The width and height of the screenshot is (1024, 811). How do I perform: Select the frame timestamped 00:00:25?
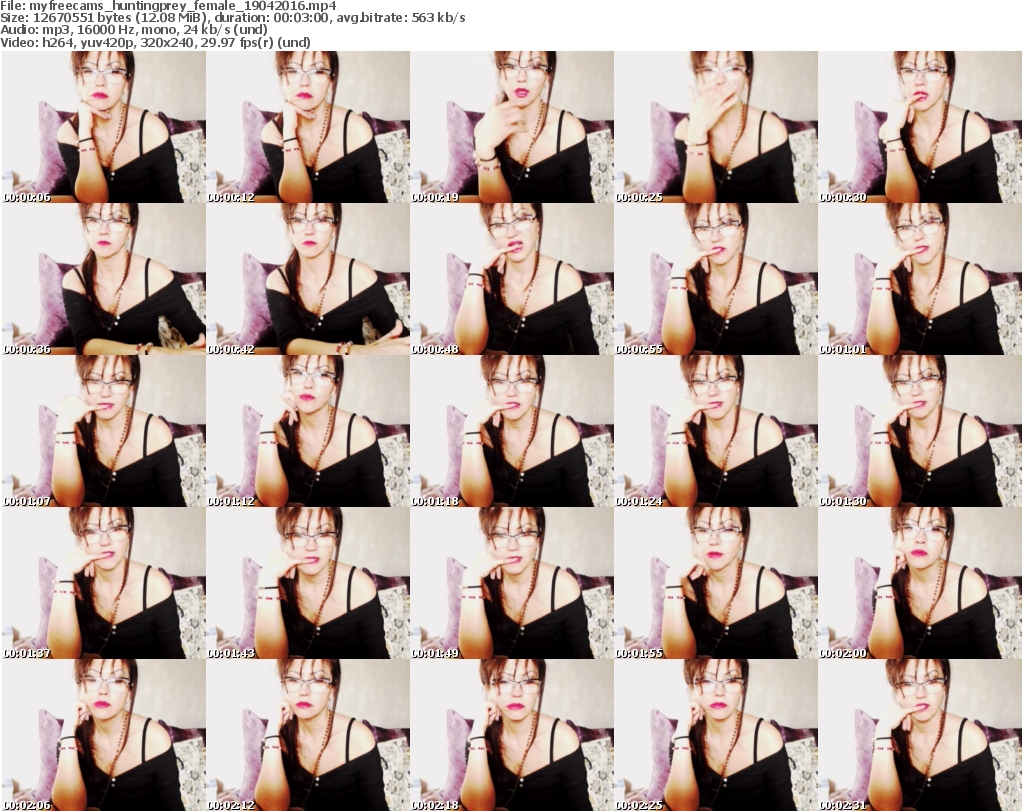click(716, 127)
